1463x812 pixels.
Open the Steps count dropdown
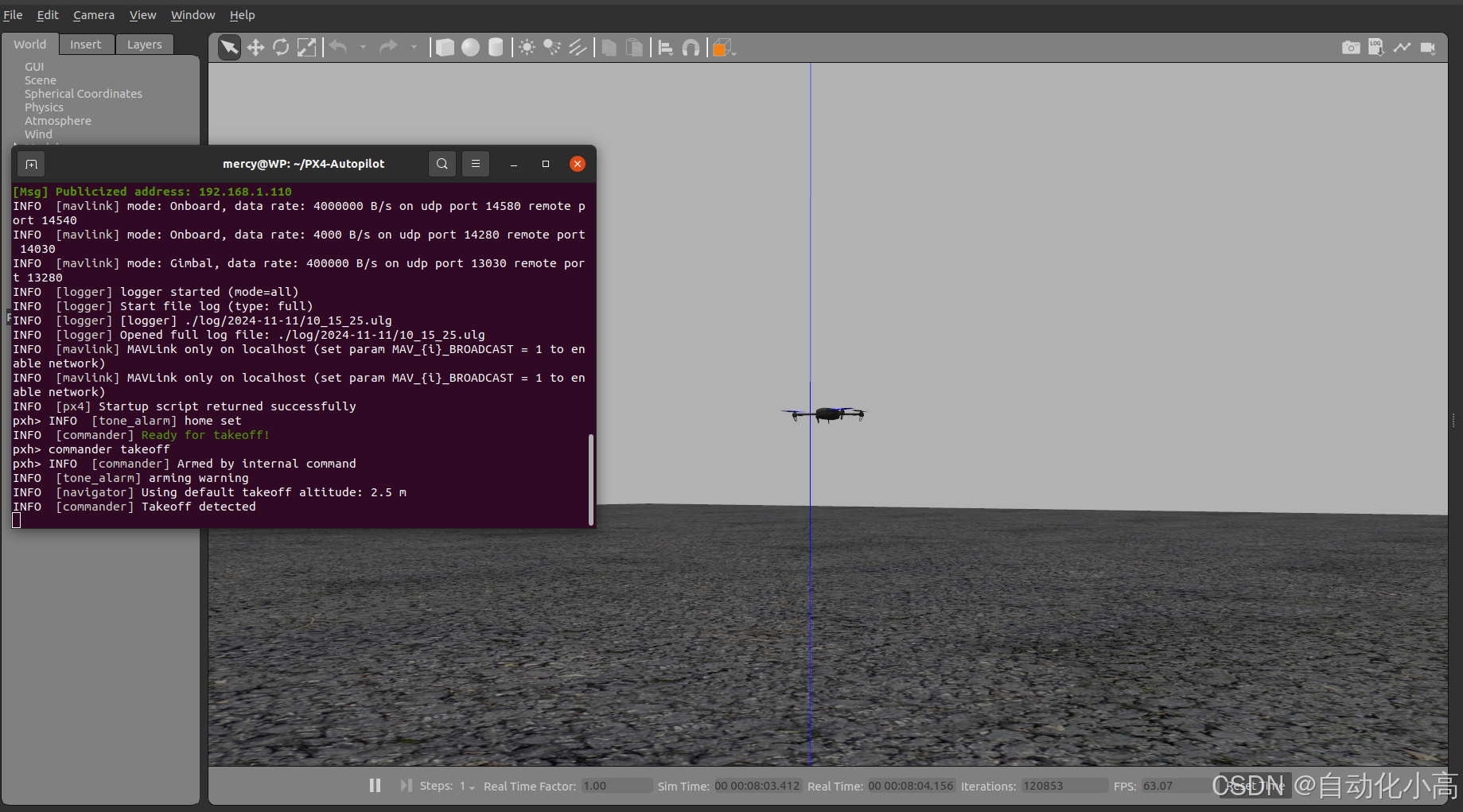(467, 786)
